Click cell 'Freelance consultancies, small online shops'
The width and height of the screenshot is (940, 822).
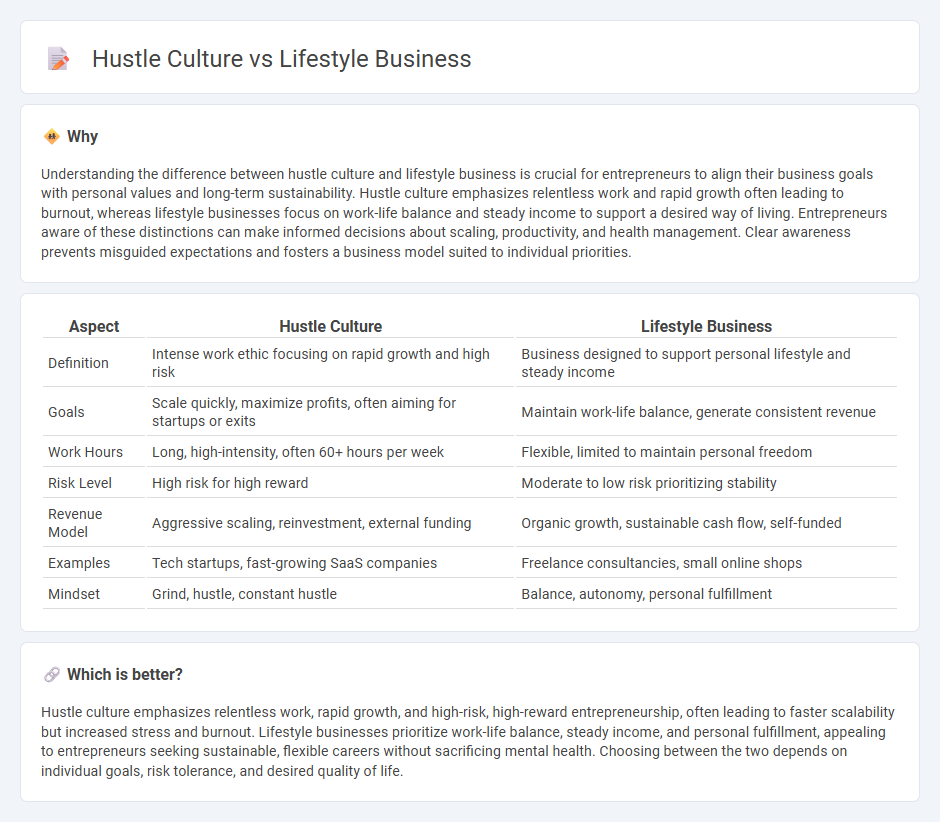tap(706, 563)
